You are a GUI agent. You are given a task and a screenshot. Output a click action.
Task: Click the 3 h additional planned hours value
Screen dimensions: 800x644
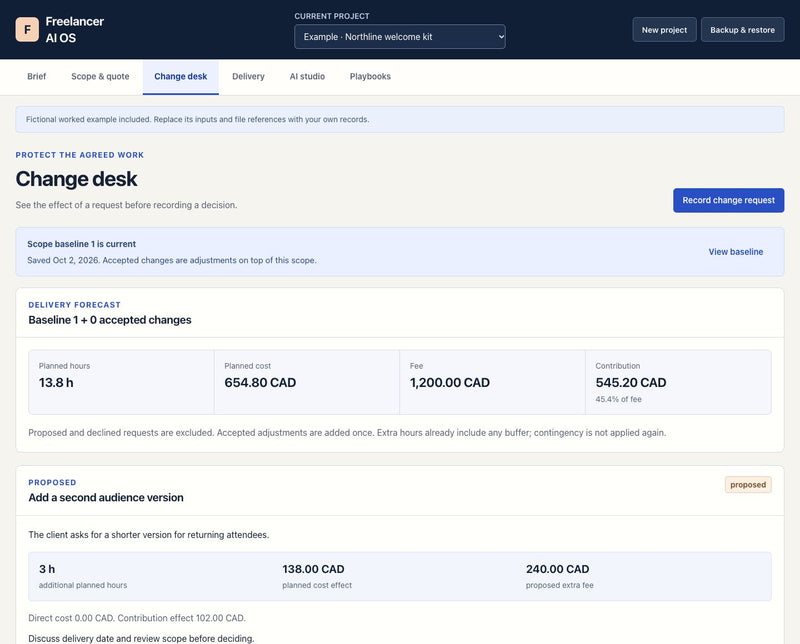click(x=47, y=569)
